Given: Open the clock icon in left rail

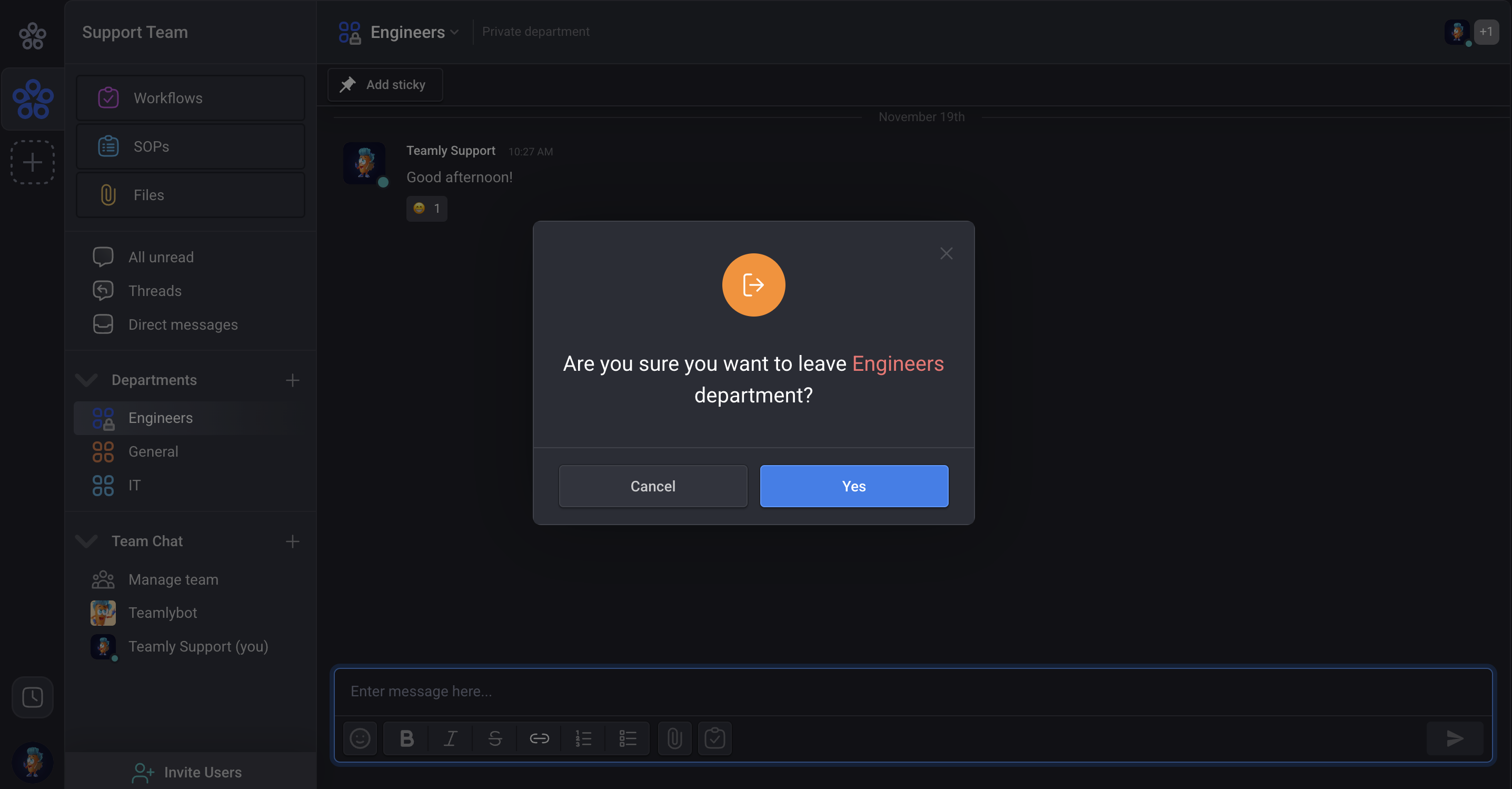Looking at the screenshot, I should (x=32, y=697).
